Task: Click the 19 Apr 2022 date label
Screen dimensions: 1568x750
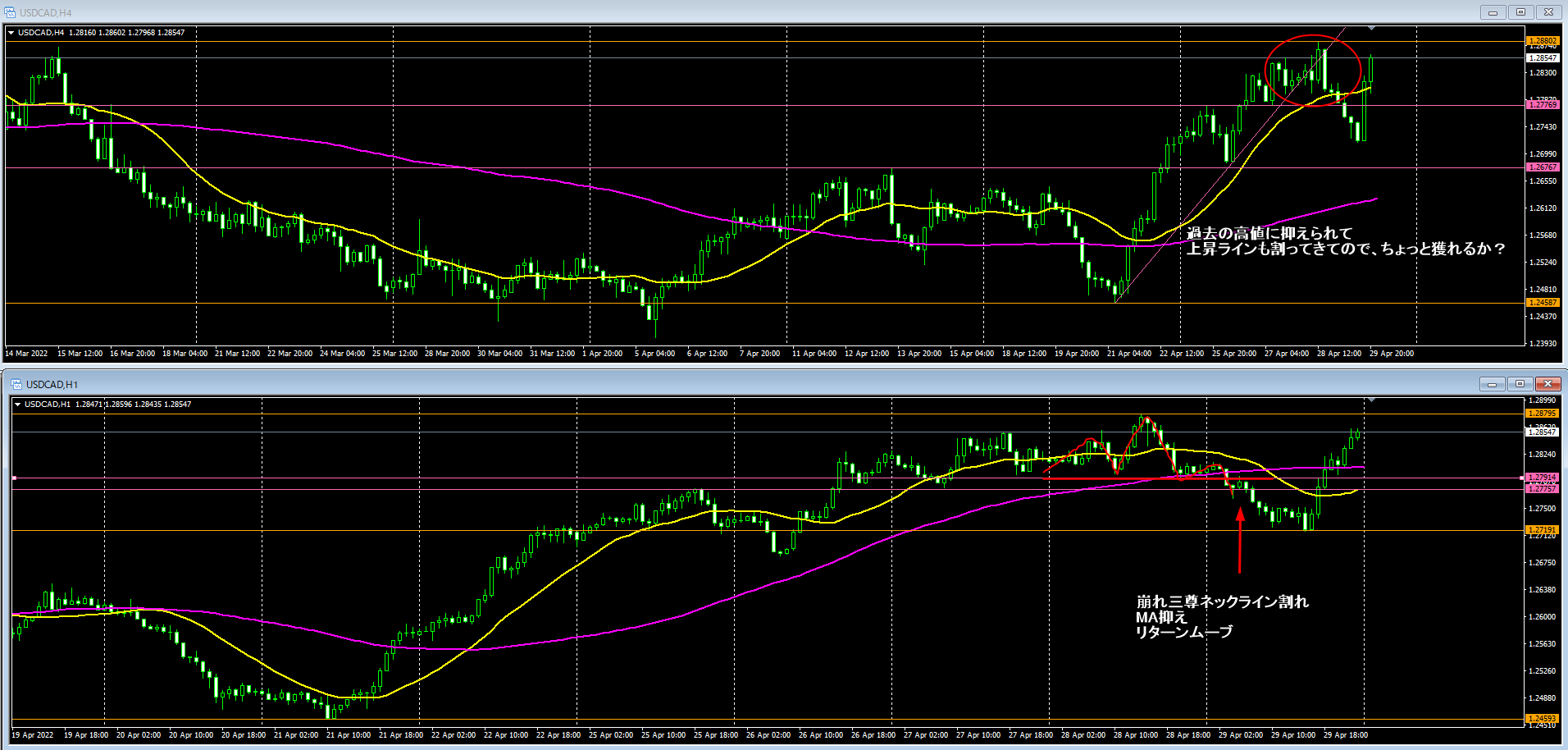Action: (x=32, y=735)
